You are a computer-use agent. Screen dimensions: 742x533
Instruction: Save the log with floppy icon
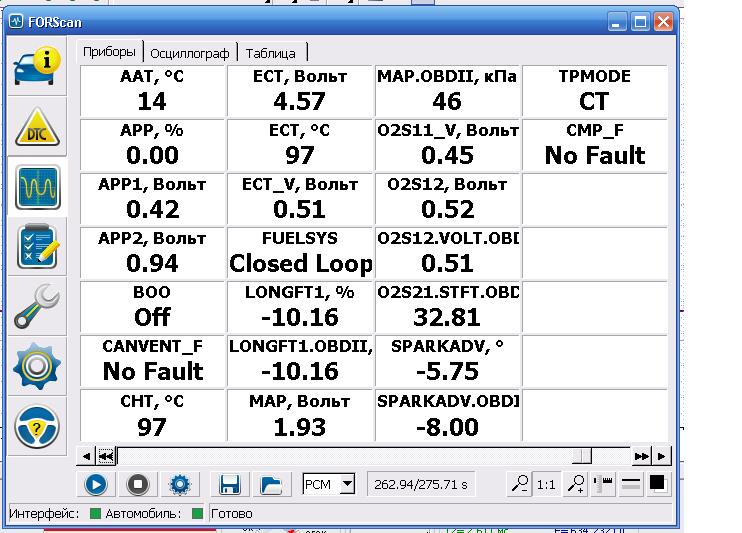(x=230, y=484)
